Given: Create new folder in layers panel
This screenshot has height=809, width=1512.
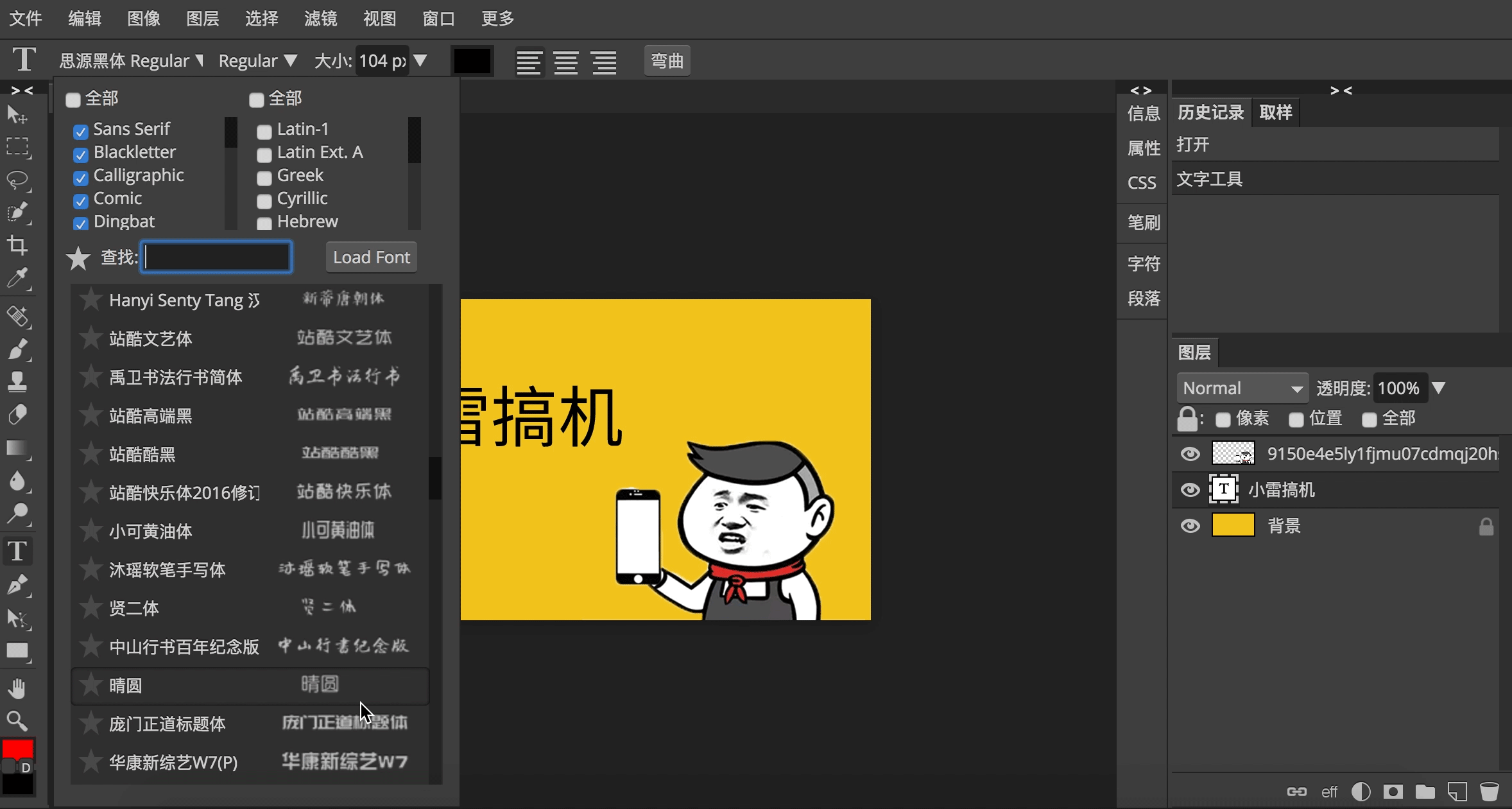Looking at the screenshot, I should click(x=1425, y=791).
